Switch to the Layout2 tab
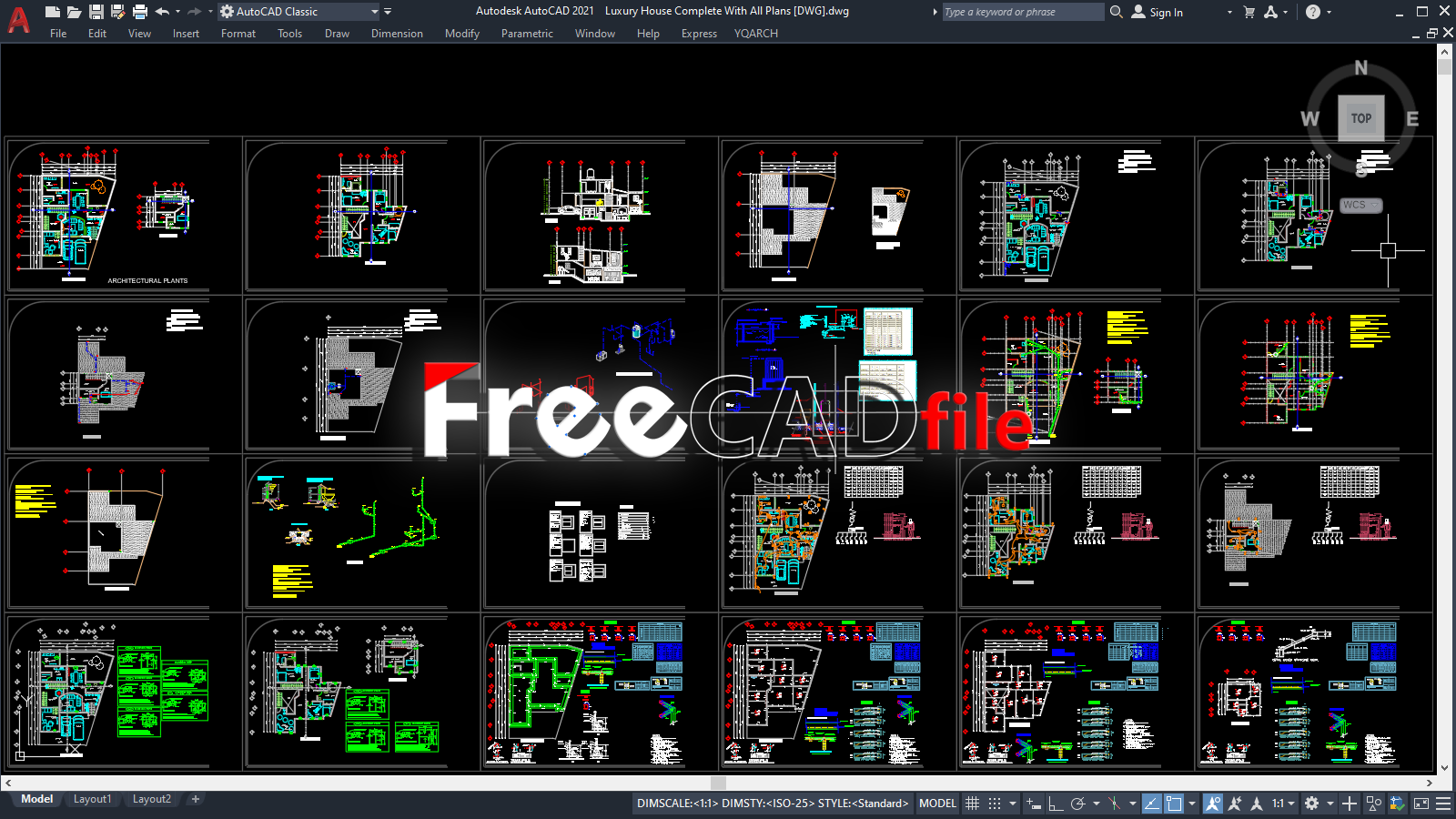 (152, 799)
